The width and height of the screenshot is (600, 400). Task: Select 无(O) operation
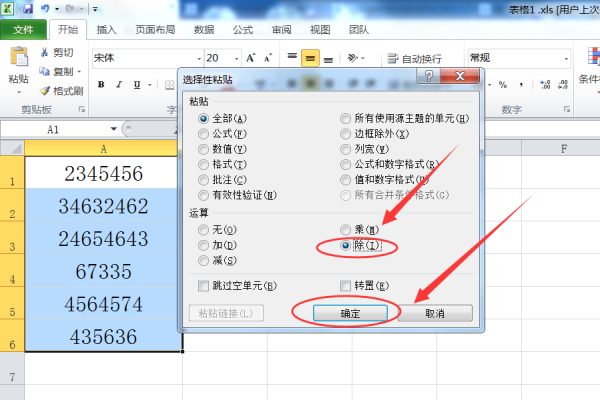(217, 230)
